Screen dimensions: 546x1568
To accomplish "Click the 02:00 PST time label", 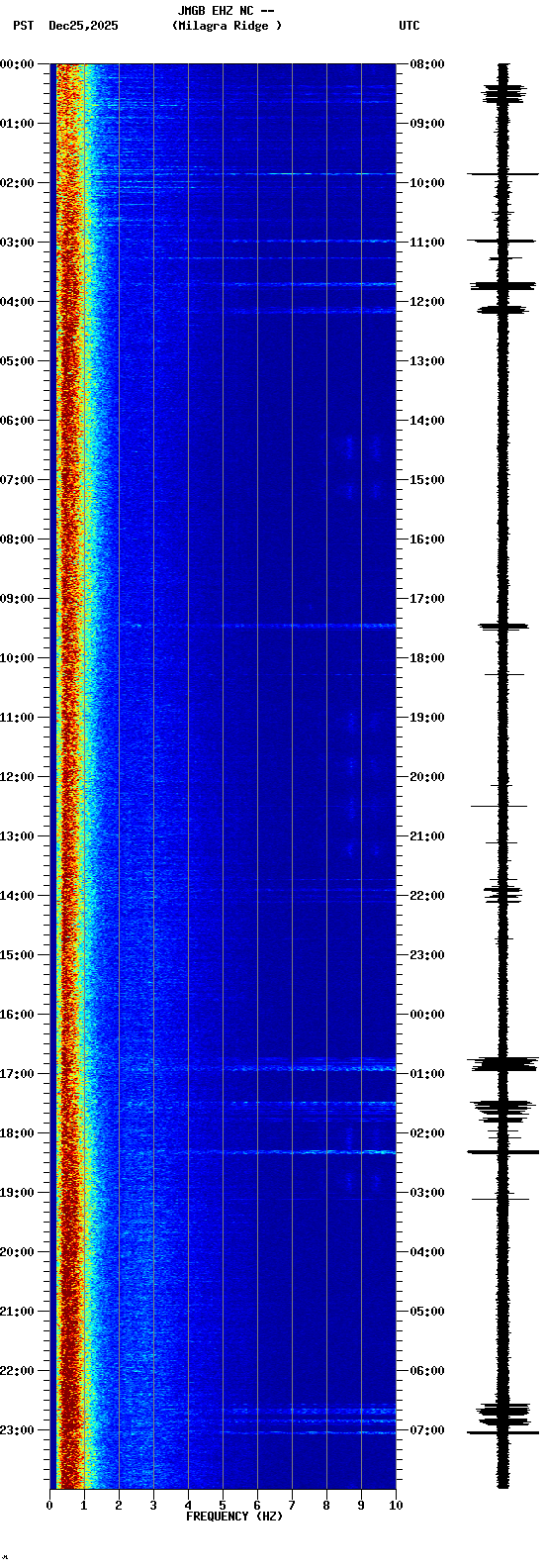I will click(18, 183).
